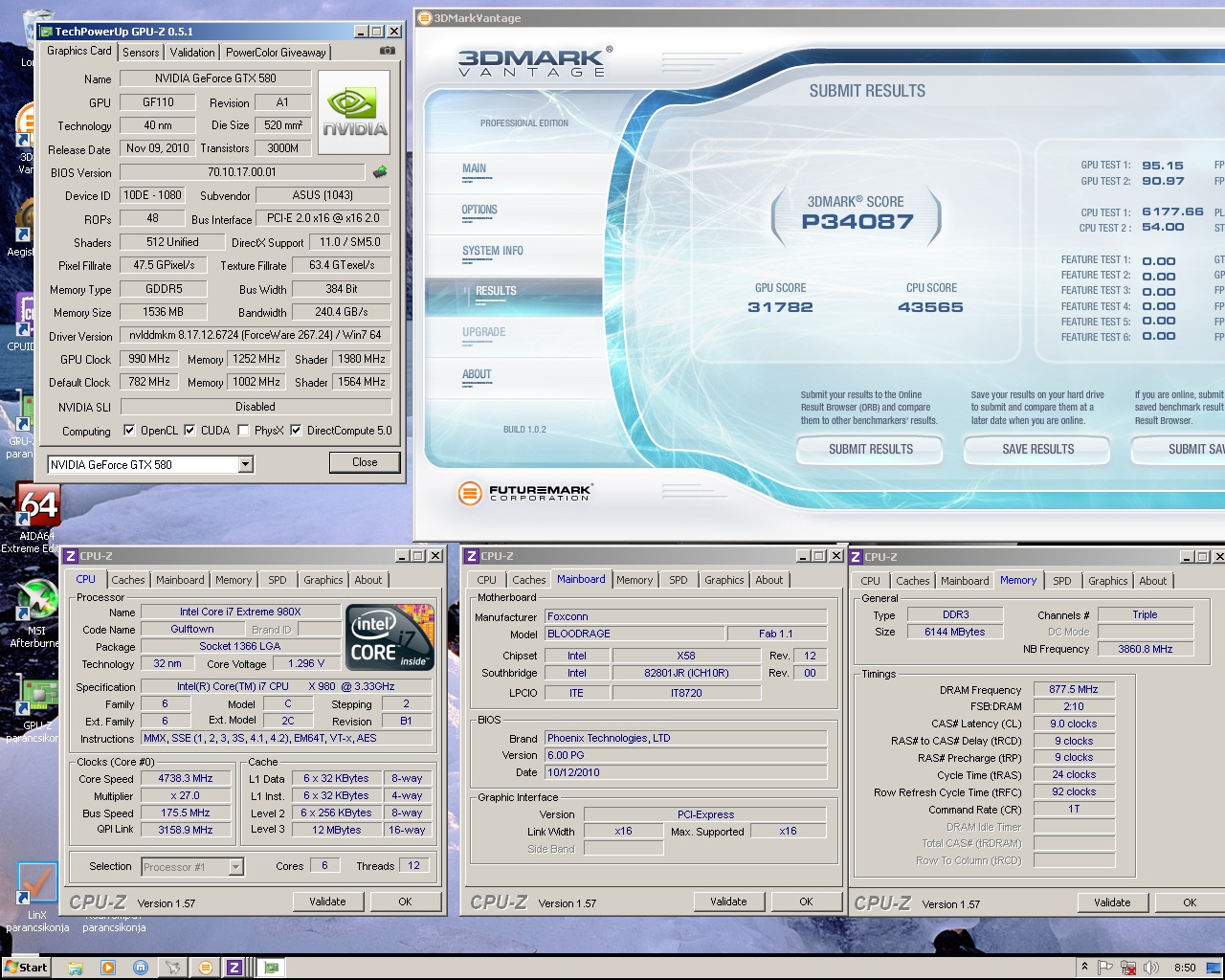Open Caches tab in left CPU-Z window
This screenshot has height=980, width=1225.
pos(128,580)
